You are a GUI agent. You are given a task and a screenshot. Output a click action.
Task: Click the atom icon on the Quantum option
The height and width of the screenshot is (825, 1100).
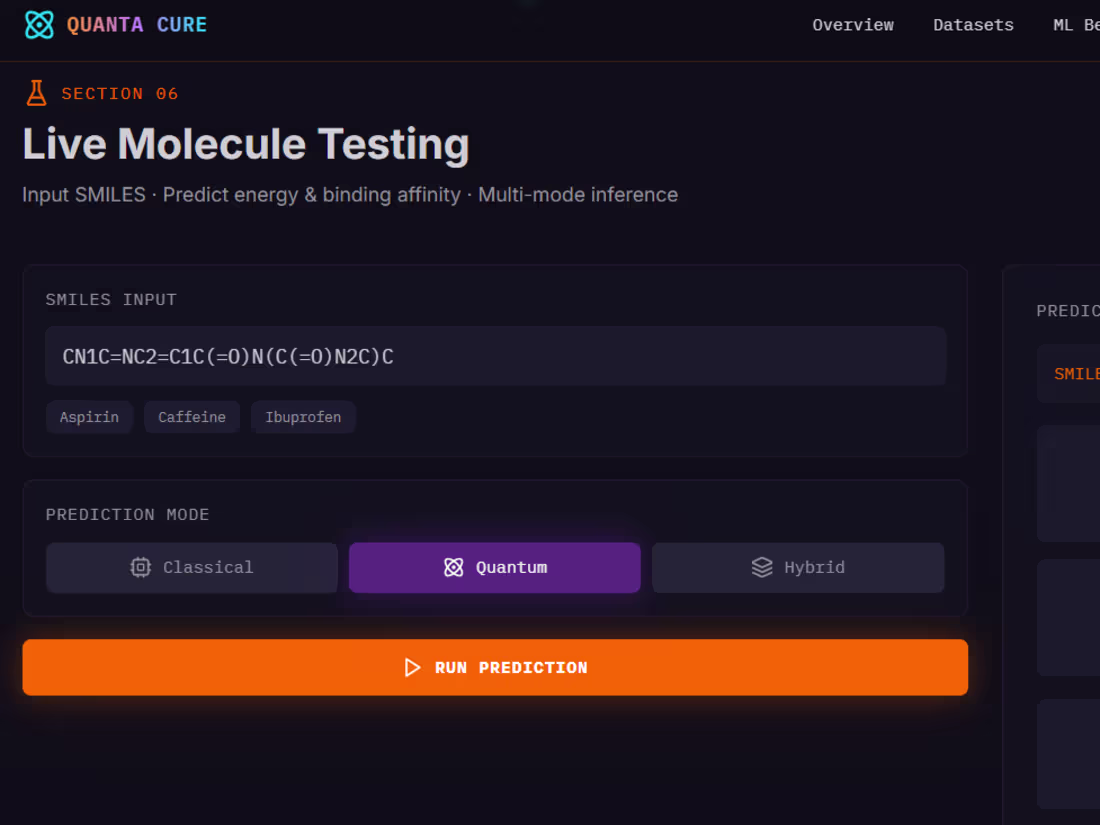click(454, 567)
